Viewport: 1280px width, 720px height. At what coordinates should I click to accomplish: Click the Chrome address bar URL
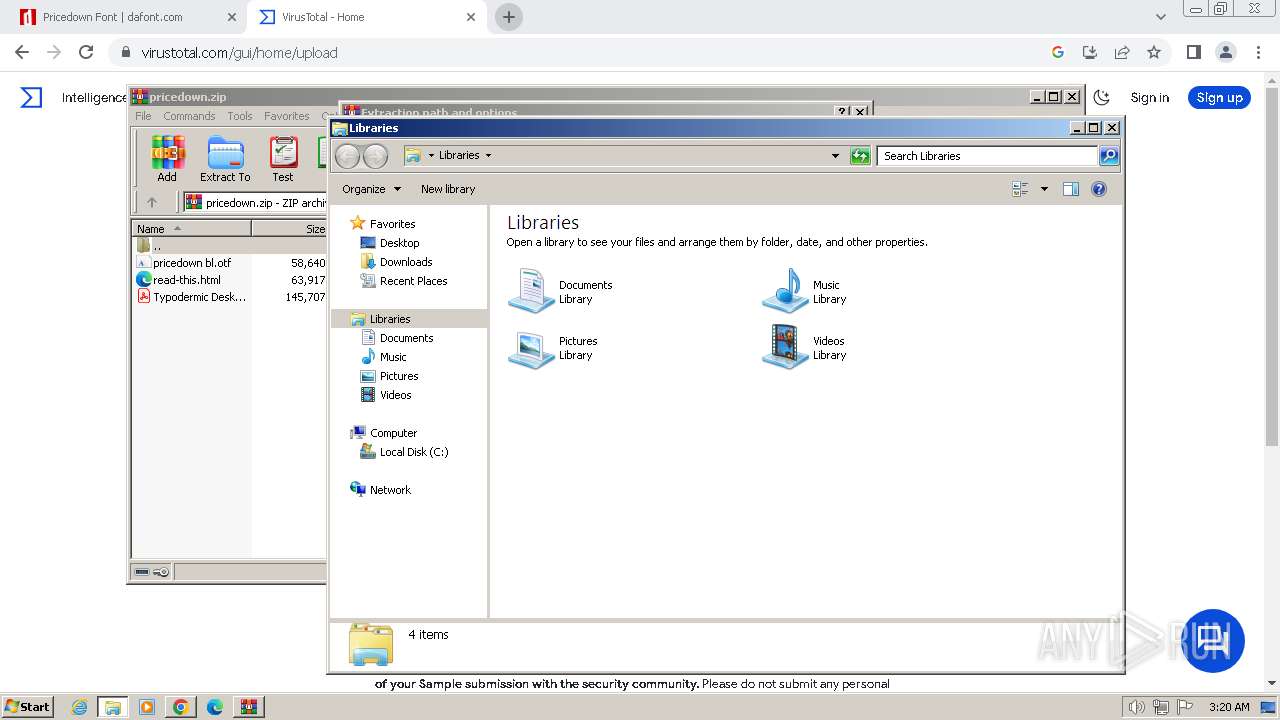[x=239, y=53]
